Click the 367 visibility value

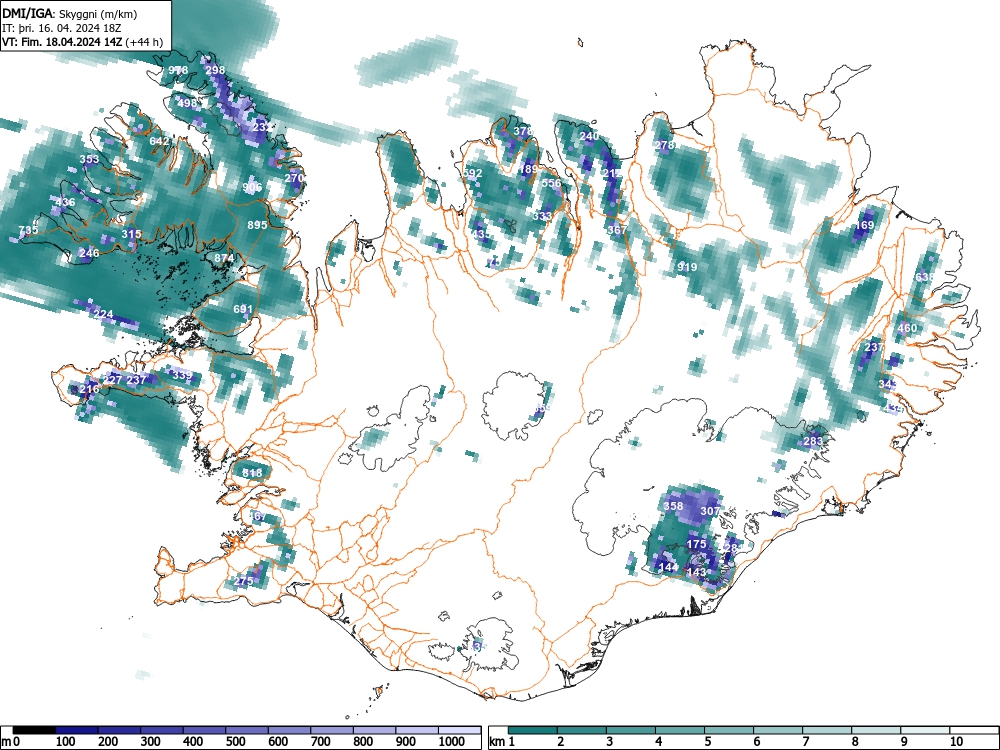coord(617,230)
